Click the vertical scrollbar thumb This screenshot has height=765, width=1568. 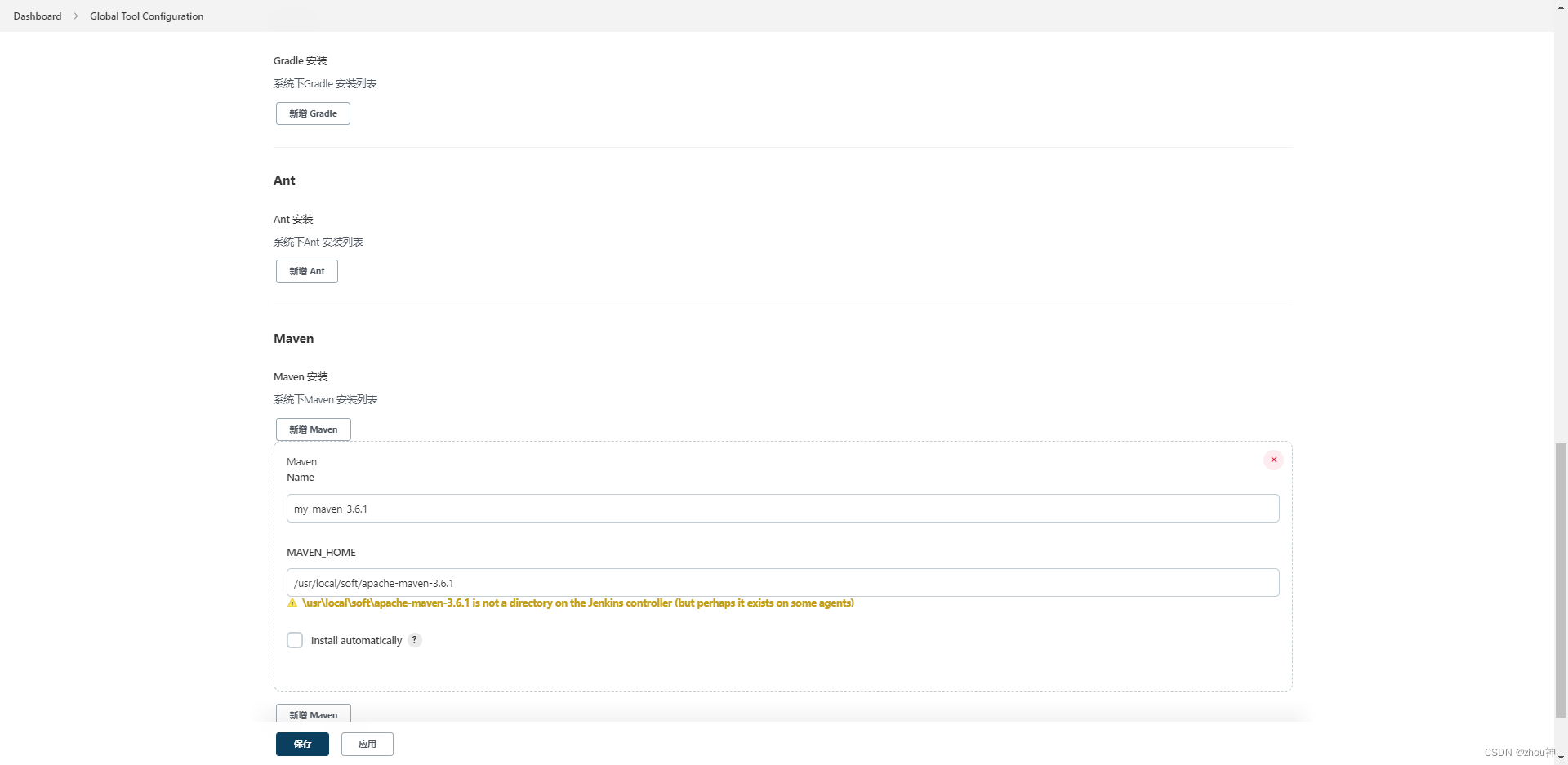click(1561, 580)
